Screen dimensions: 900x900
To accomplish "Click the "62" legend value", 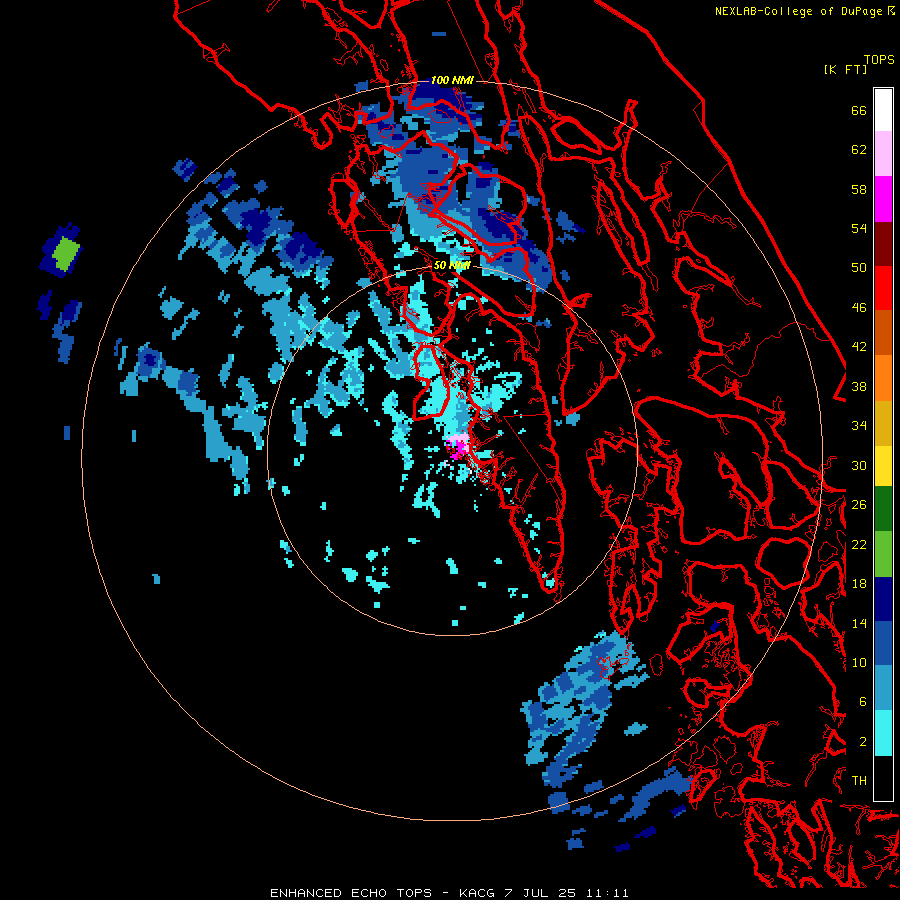I will 859,150.
